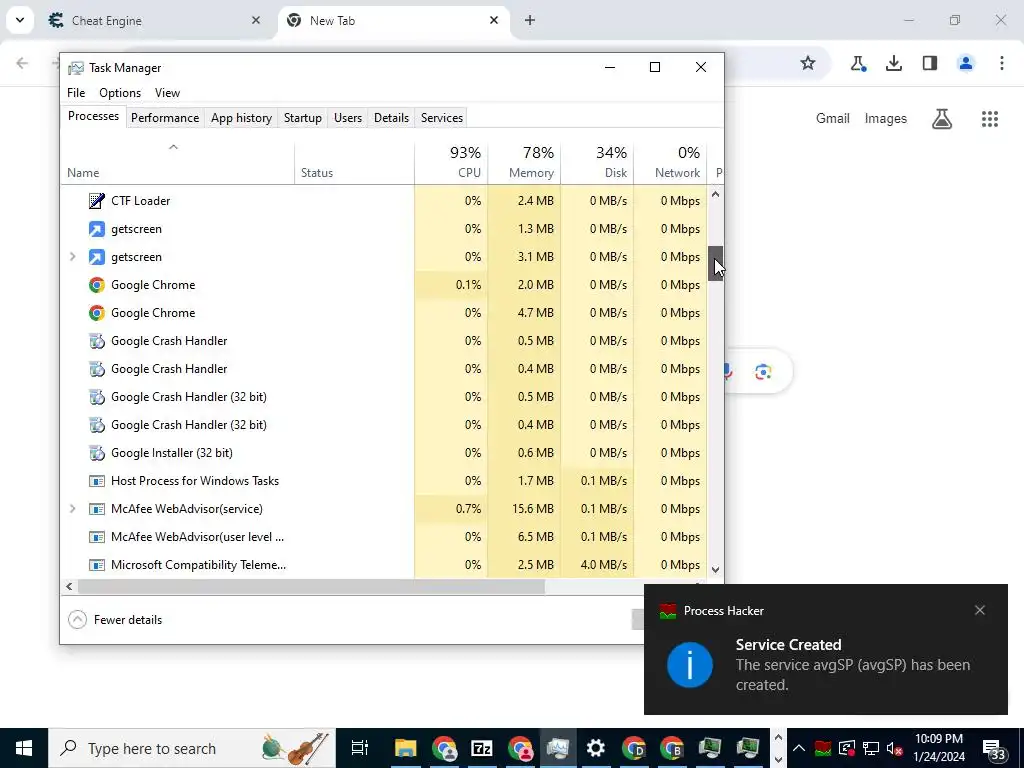The height and width of the screenshot is (768, 1024).
Task: Show hidden tray icons chevron
Action: [799, 748]
